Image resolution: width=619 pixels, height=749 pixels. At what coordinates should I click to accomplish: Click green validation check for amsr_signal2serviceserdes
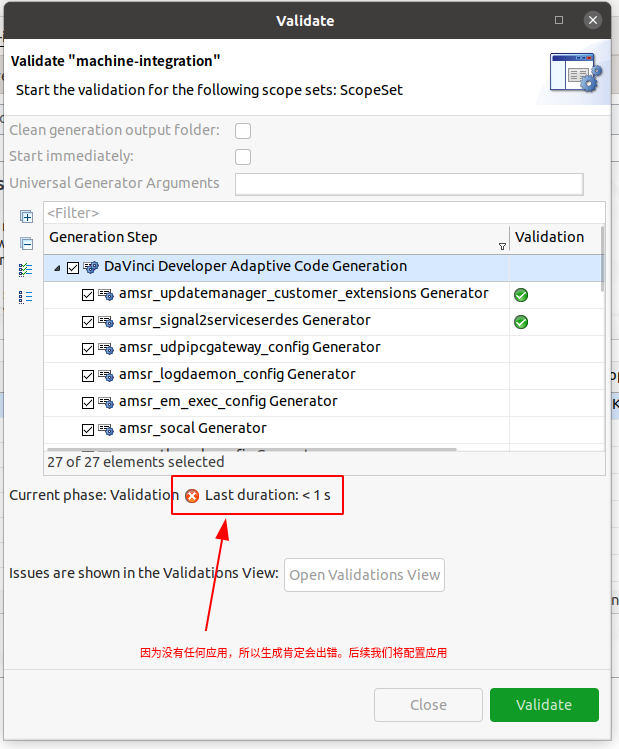pos(521,322)
